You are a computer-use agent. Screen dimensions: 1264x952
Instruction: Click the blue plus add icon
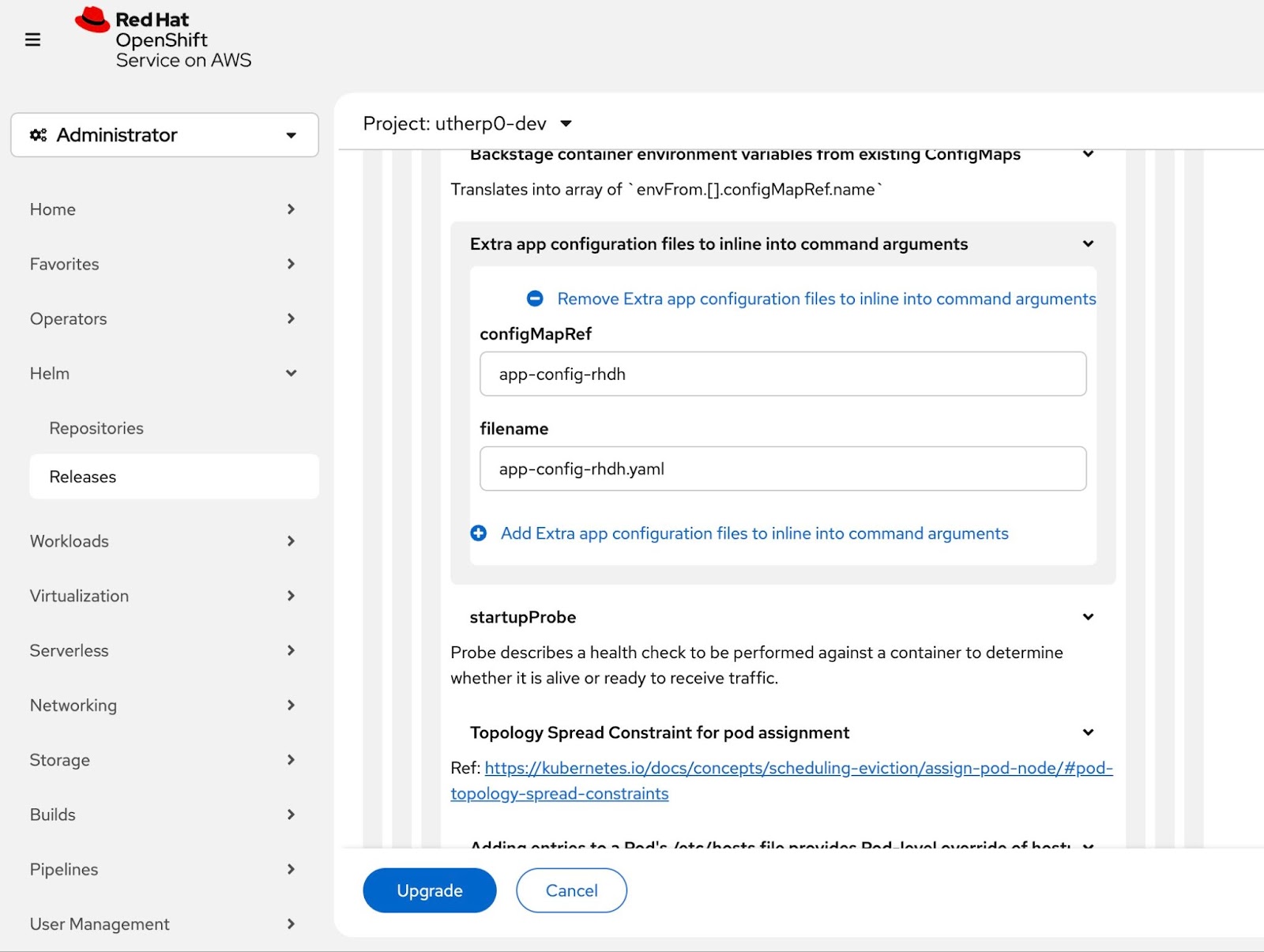479,533
